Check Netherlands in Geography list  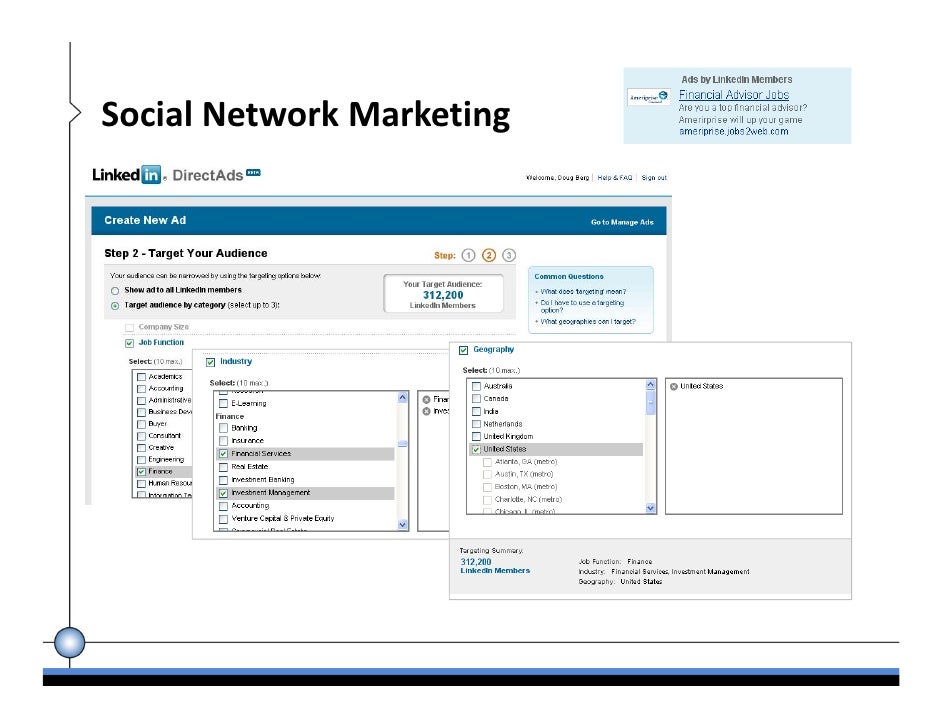click(476, 424)
